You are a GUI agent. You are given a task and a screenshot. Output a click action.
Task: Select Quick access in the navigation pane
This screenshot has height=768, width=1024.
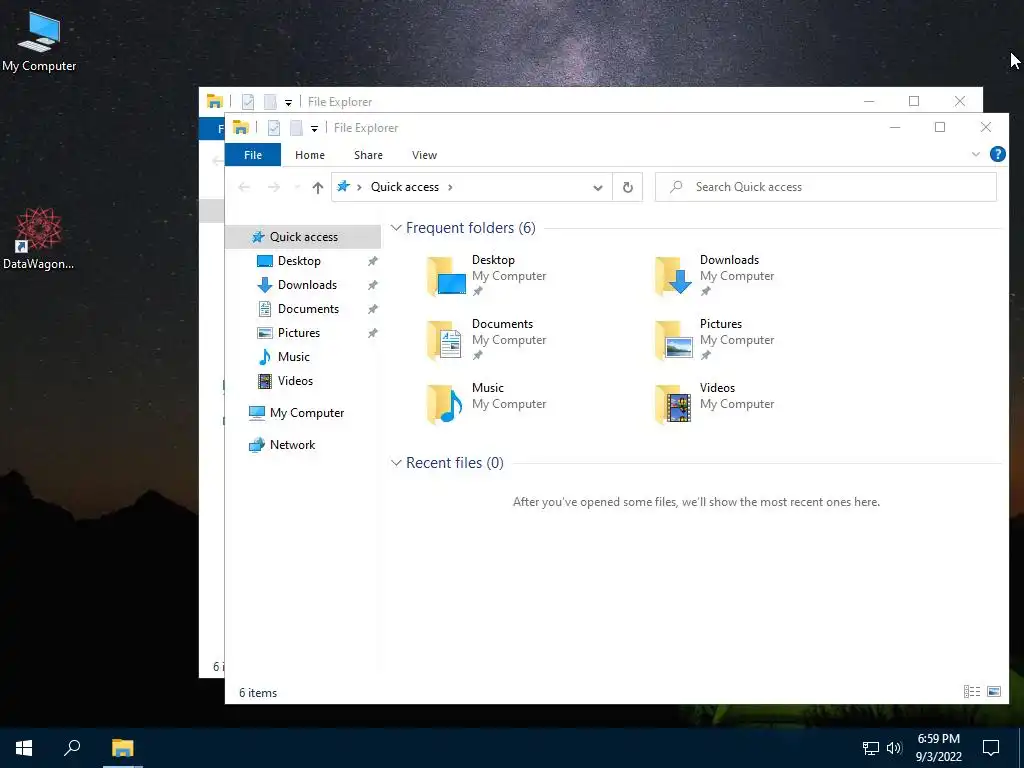[303, 236]
